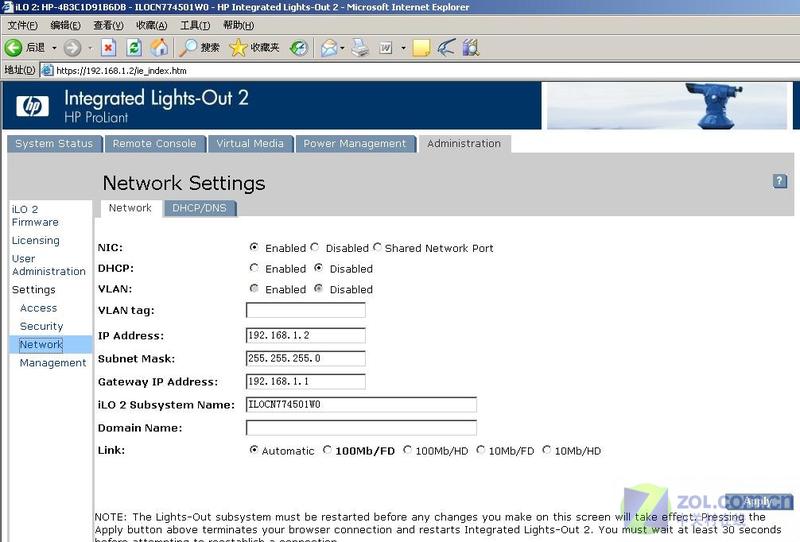Screen dimensions: 800x542
Task: Set NIC to Disabled
Action: pos(314,248)
